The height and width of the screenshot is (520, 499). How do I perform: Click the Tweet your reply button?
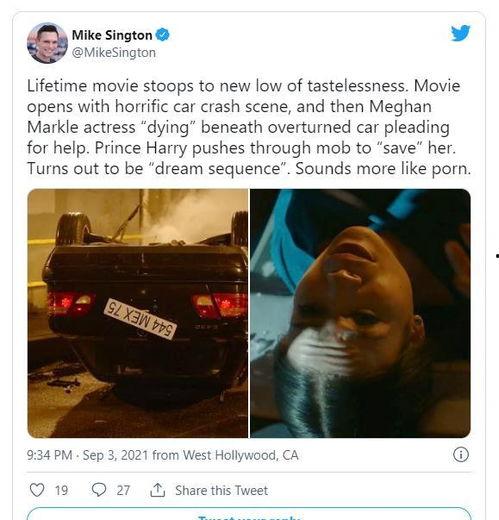click(x=249, y=514)
